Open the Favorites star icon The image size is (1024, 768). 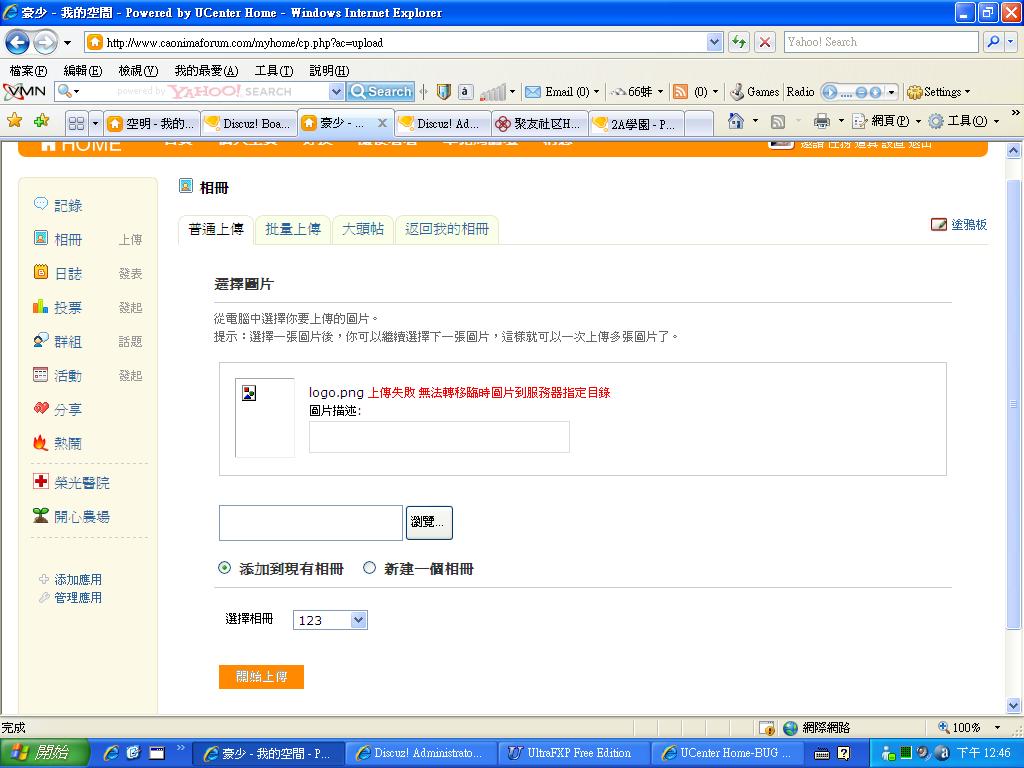pyautogui.click(x=14, y=121)
